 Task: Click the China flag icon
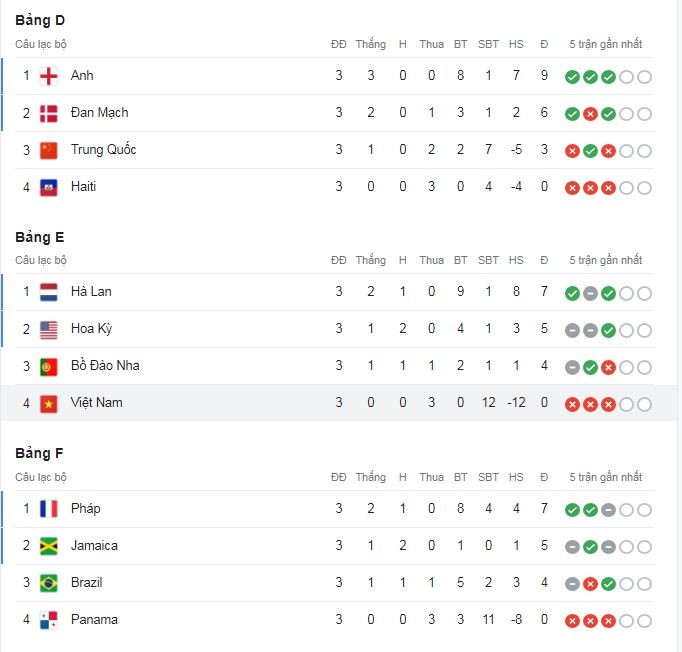(x=49, y=151)
